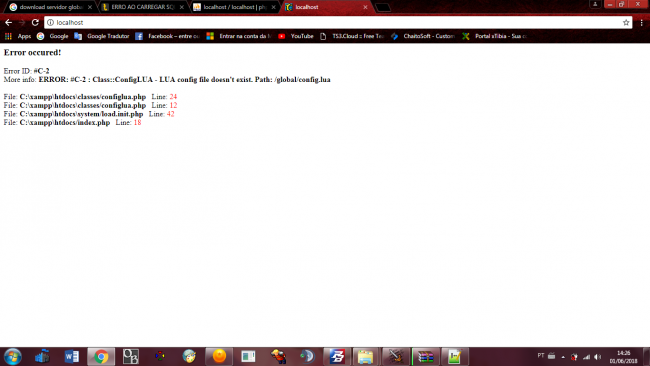This screenshot has height=366, width=650.
Task: Open Microsoft Word from taskbar
Action: click(72, 356)
